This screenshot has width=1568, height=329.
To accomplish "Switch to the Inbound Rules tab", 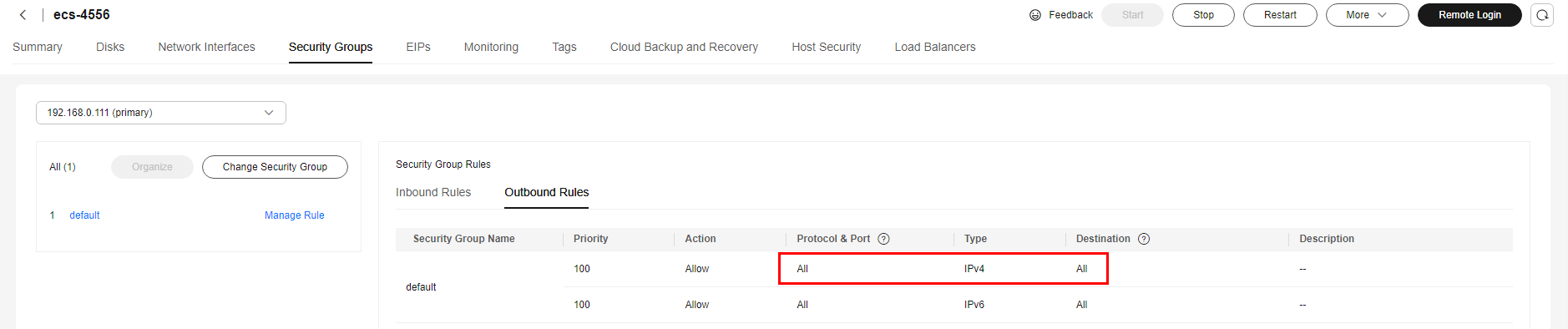I will 433,192.
